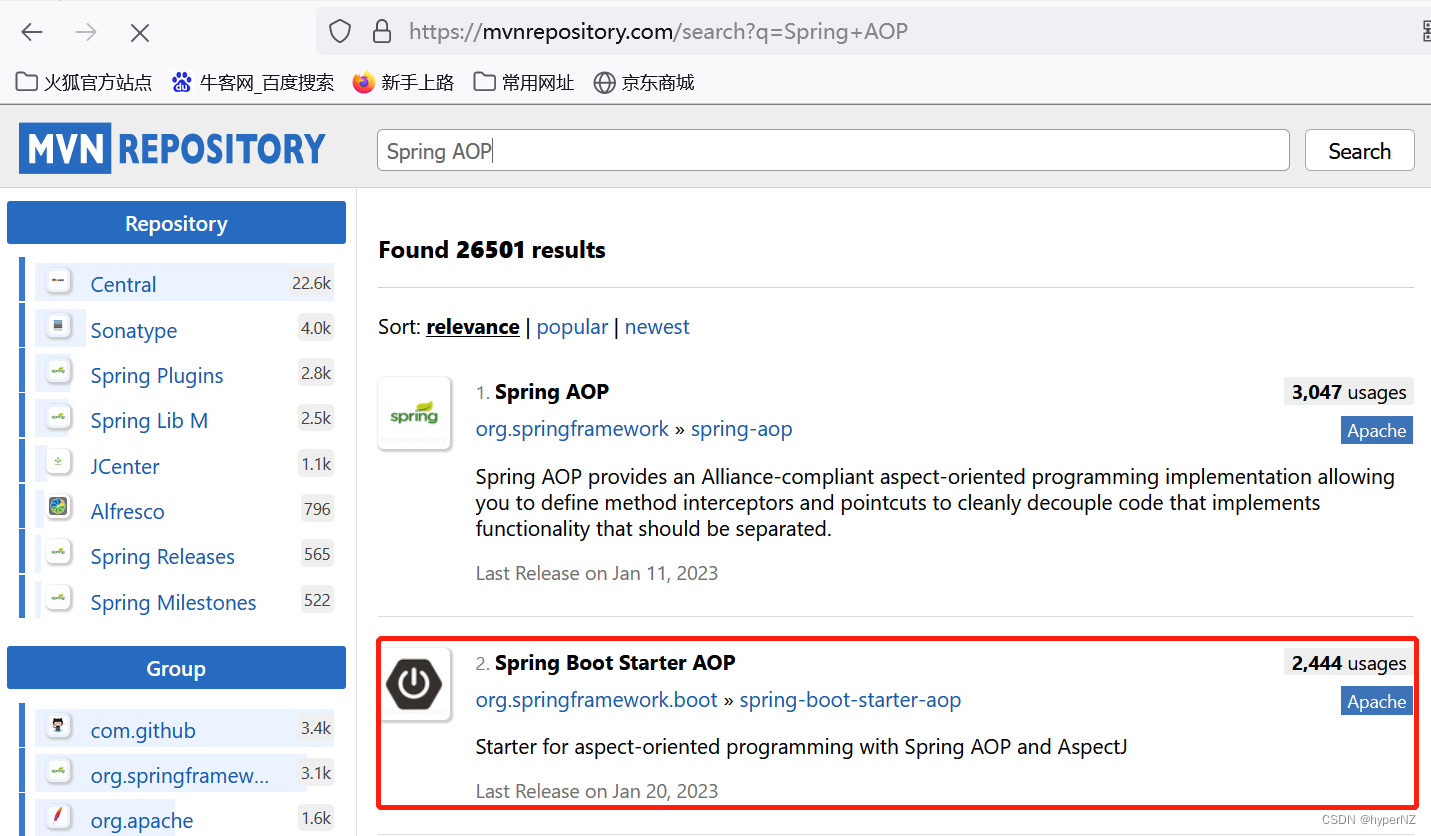Image resolution: width=1431 pixels, height=836 pixels.
Task: Open the Spring Releases link
Action: click(163, 557)
